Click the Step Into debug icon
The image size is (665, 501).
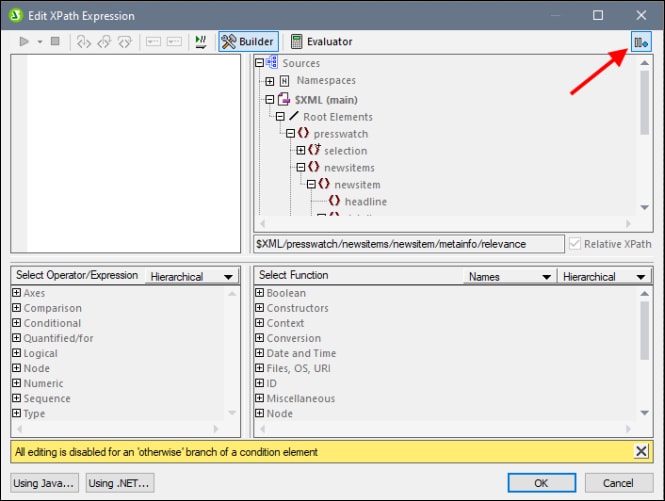click(x=84, y=42)
